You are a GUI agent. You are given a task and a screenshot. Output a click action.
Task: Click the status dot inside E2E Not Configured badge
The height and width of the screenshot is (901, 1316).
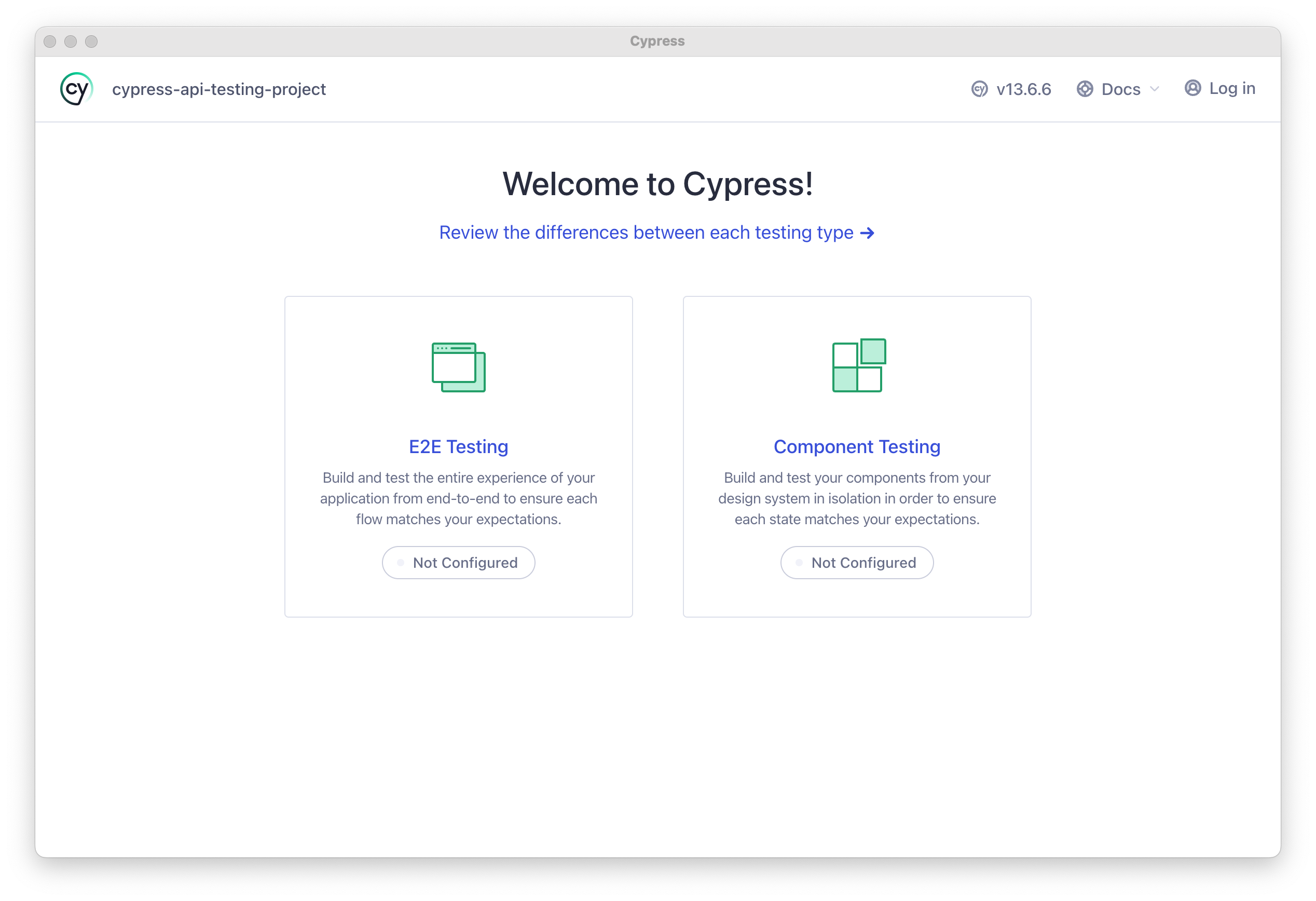click(400, 562)
